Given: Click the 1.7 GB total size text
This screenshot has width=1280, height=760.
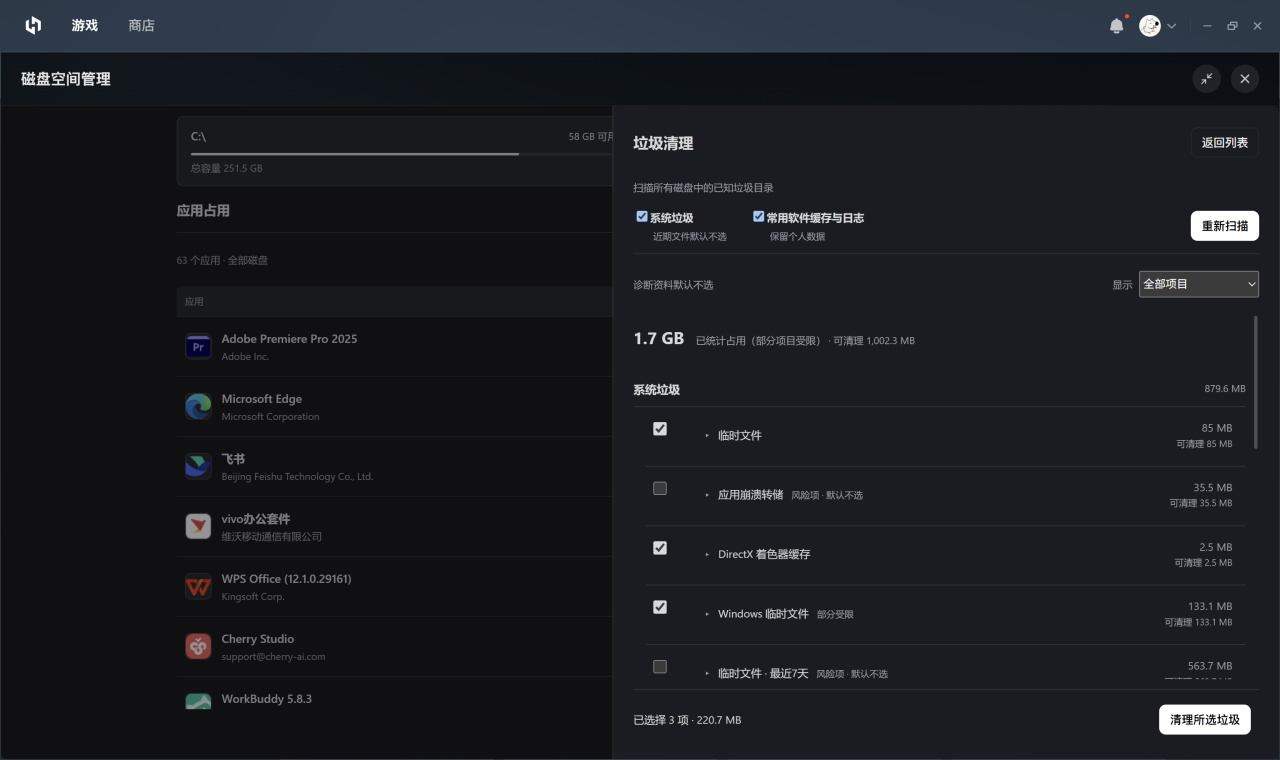Looking at the screenshot, I should click(x=659, y=339).
